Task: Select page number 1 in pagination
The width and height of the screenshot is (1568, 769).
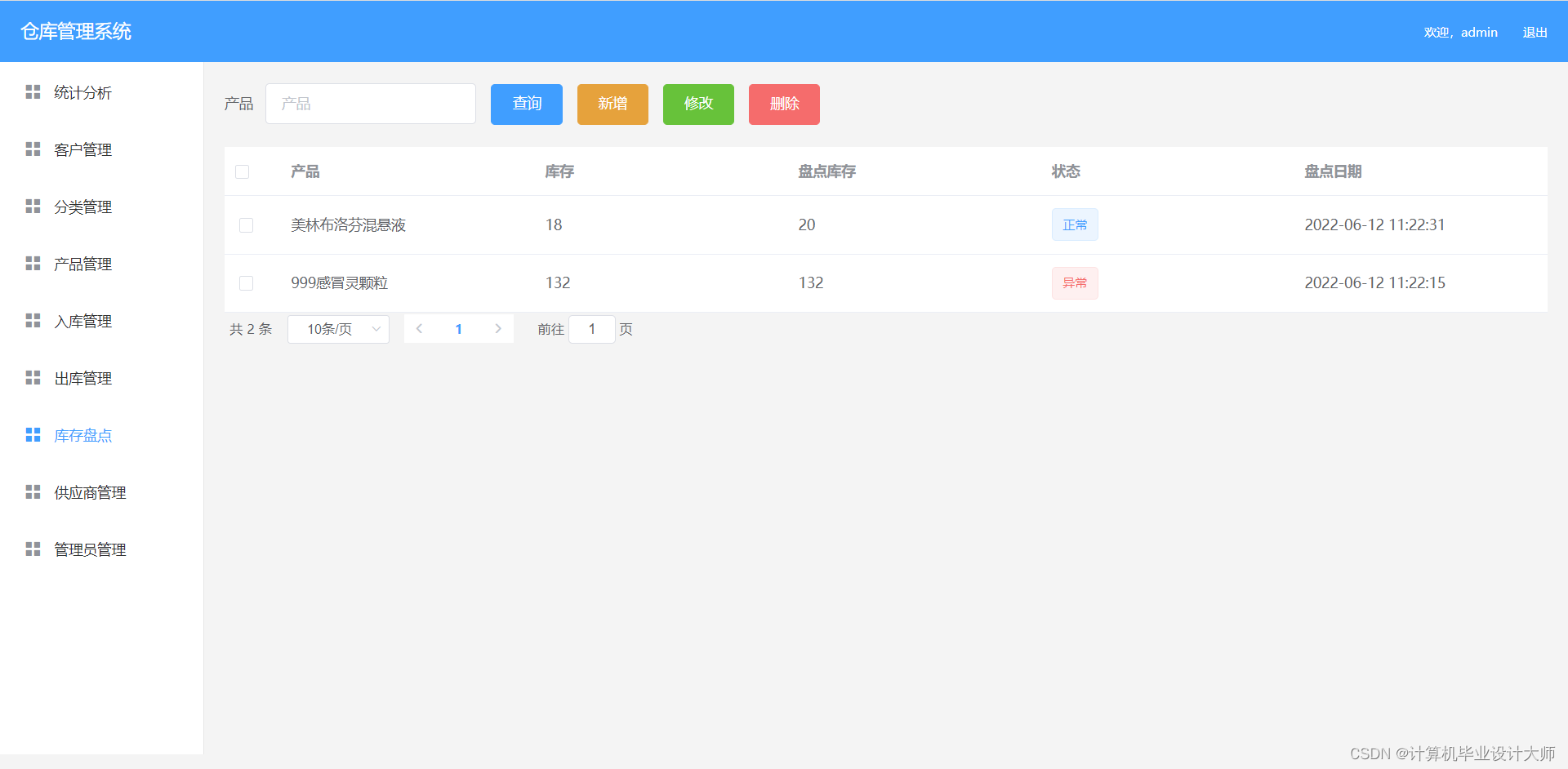Action: pyautogui.click(x=459, y=329)
